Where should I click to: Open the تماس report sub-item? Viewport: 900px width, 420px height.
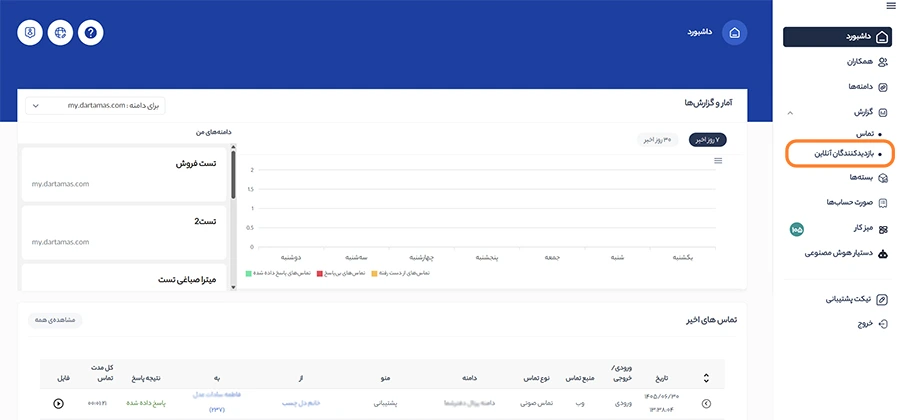865,134
